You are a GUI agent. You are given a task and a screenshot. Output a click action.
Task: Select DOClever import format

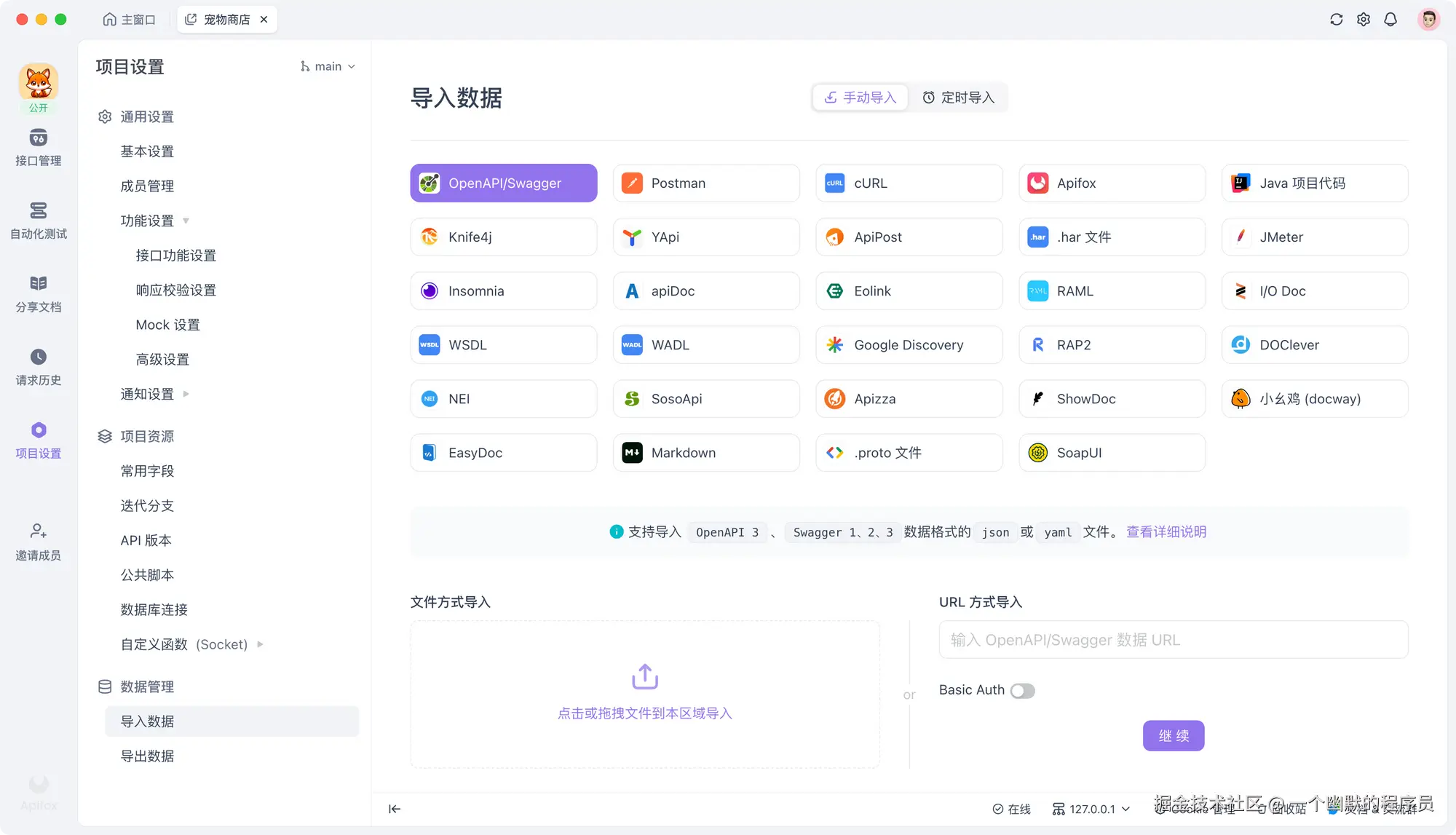point(1315,345)
